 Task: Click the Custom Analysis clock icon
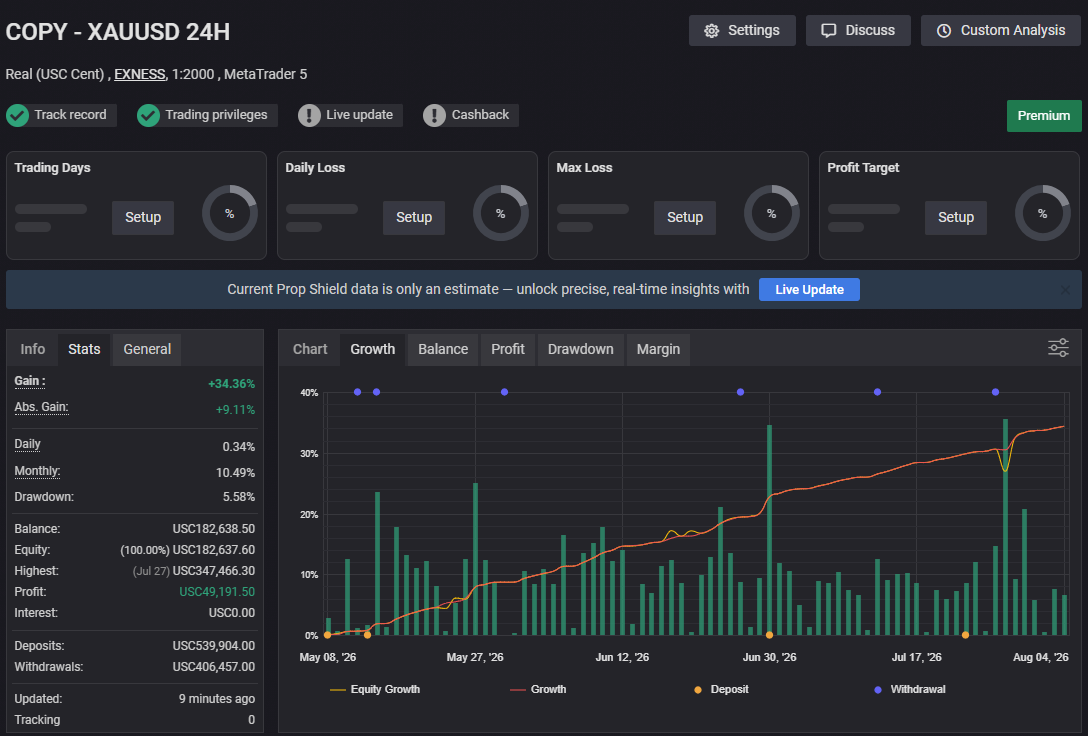(944, 31)
